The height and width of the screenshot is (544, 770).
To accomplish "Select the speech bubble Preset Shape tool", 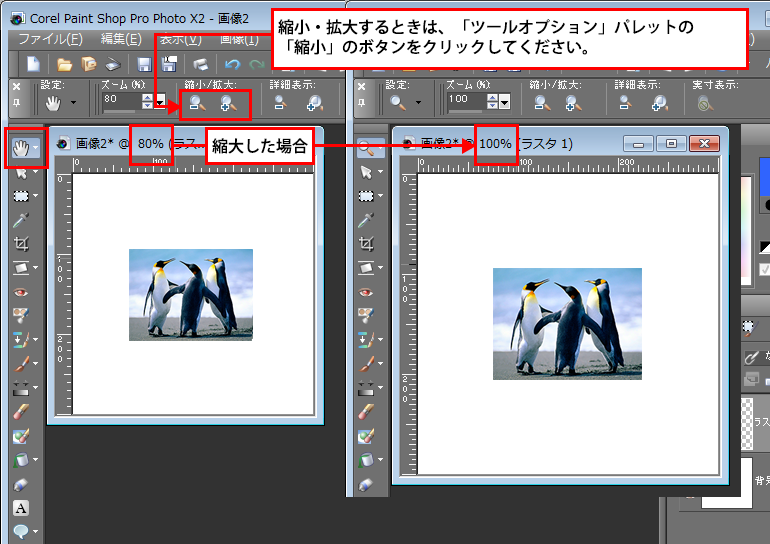I will pos(21,531).
